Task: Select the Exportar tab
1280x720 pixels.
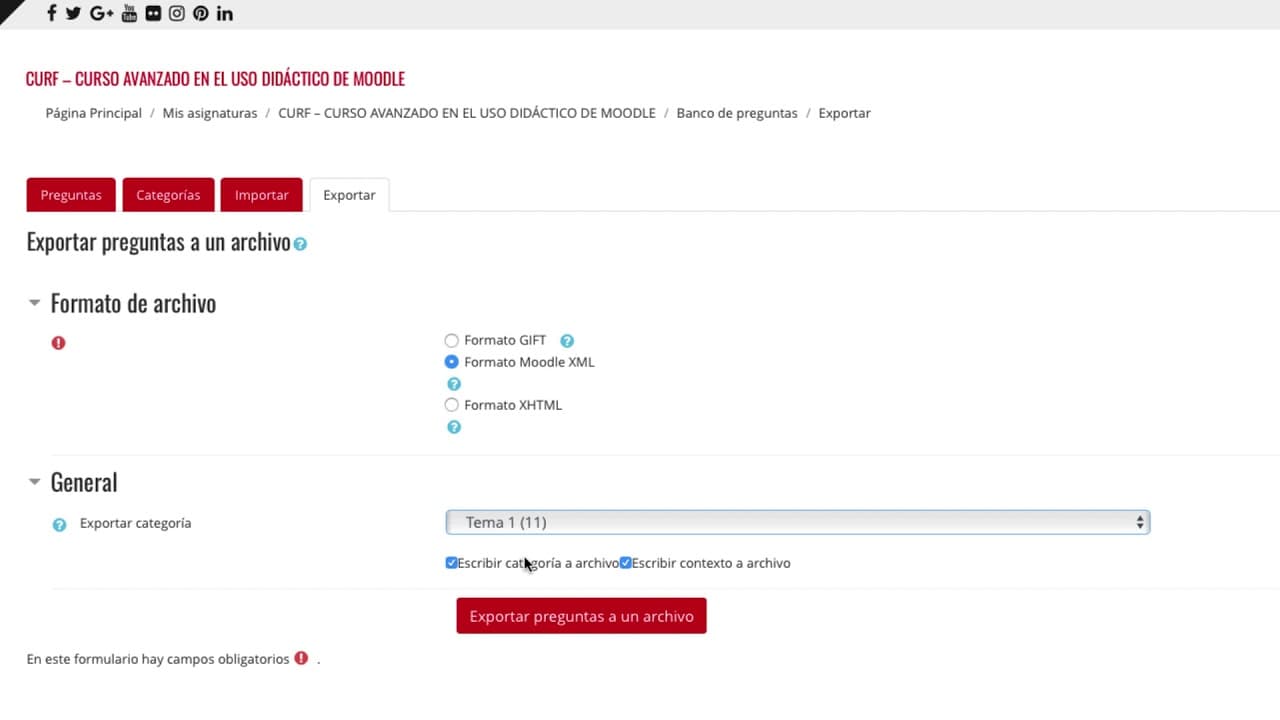Action: point(349,195)
